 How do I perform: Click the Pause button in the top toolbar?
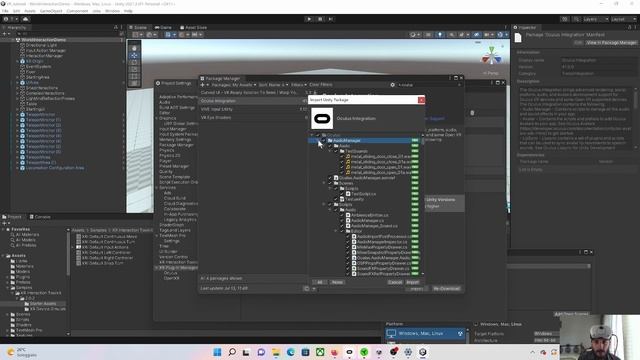click(320, 19)
